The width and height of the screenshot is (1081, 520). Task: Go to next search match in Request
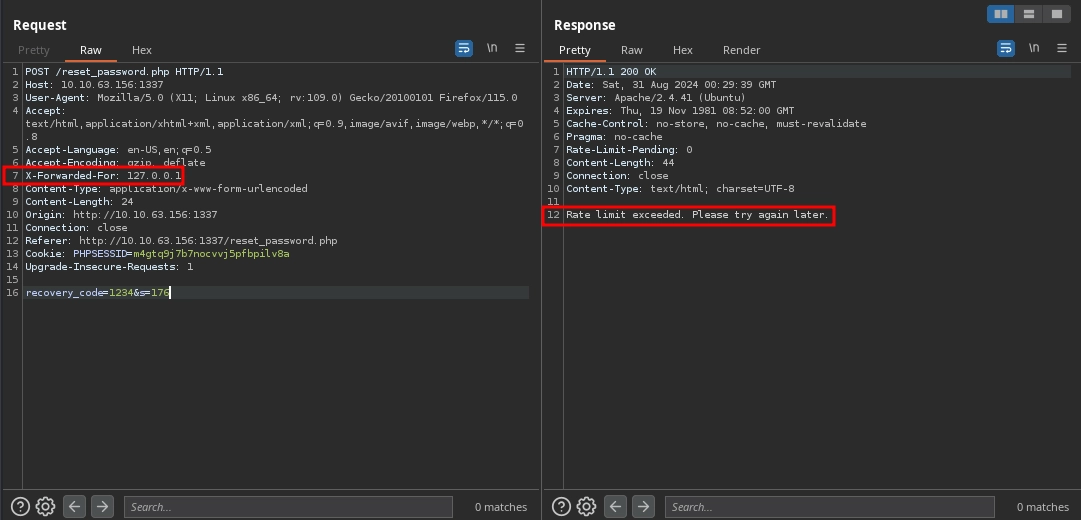(x=102, y=507)
